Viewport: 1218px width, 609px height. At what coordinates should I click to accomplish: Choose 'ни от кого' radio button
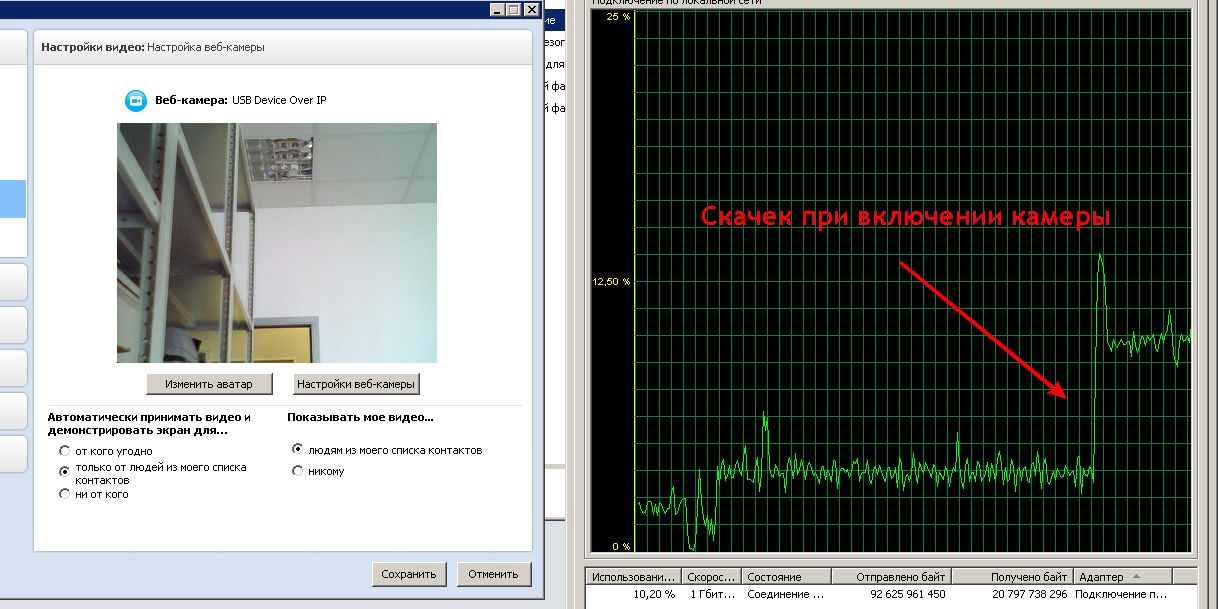[65, 494]
